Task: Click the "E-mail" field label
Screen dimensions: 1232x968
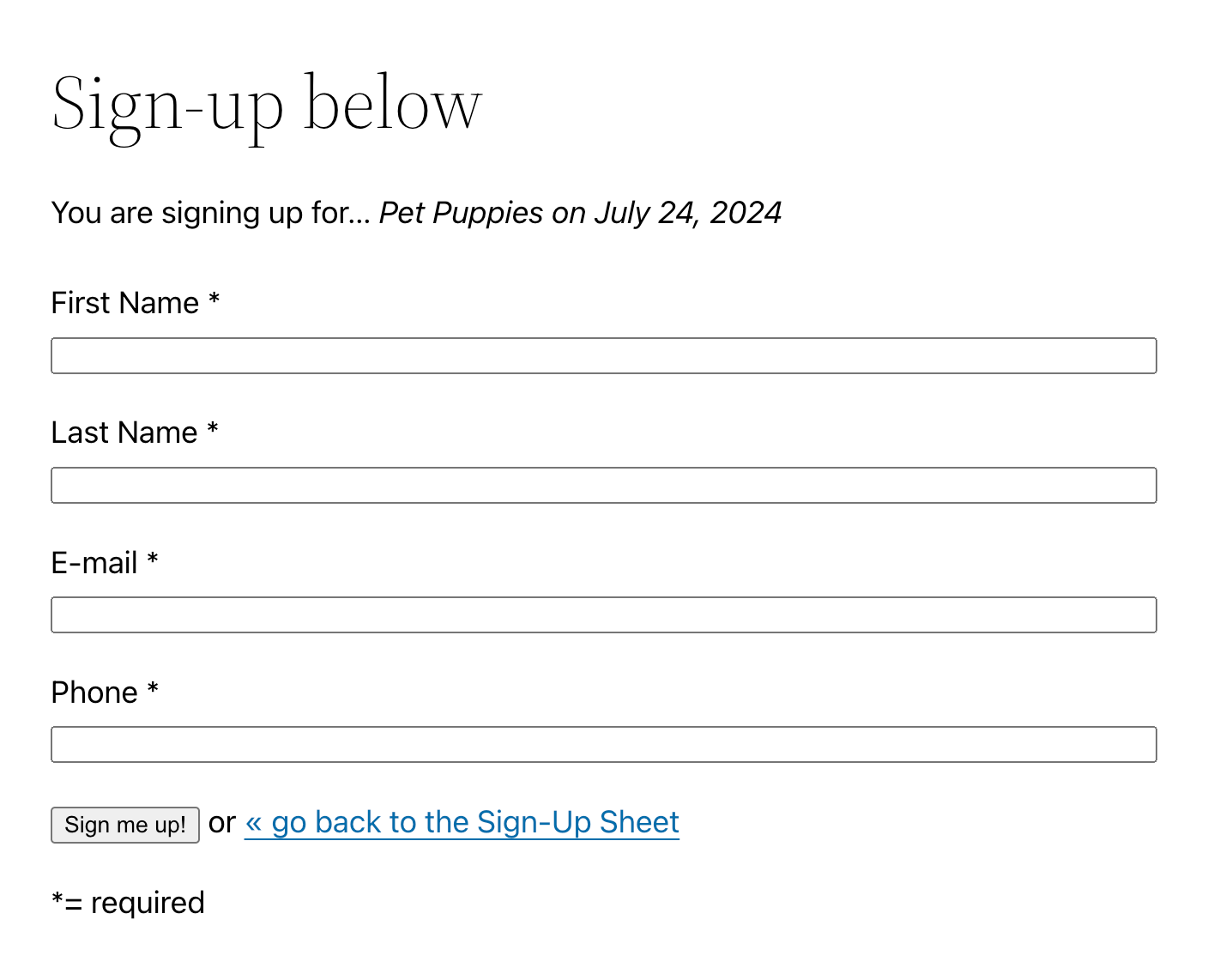Action: (94, 564)
